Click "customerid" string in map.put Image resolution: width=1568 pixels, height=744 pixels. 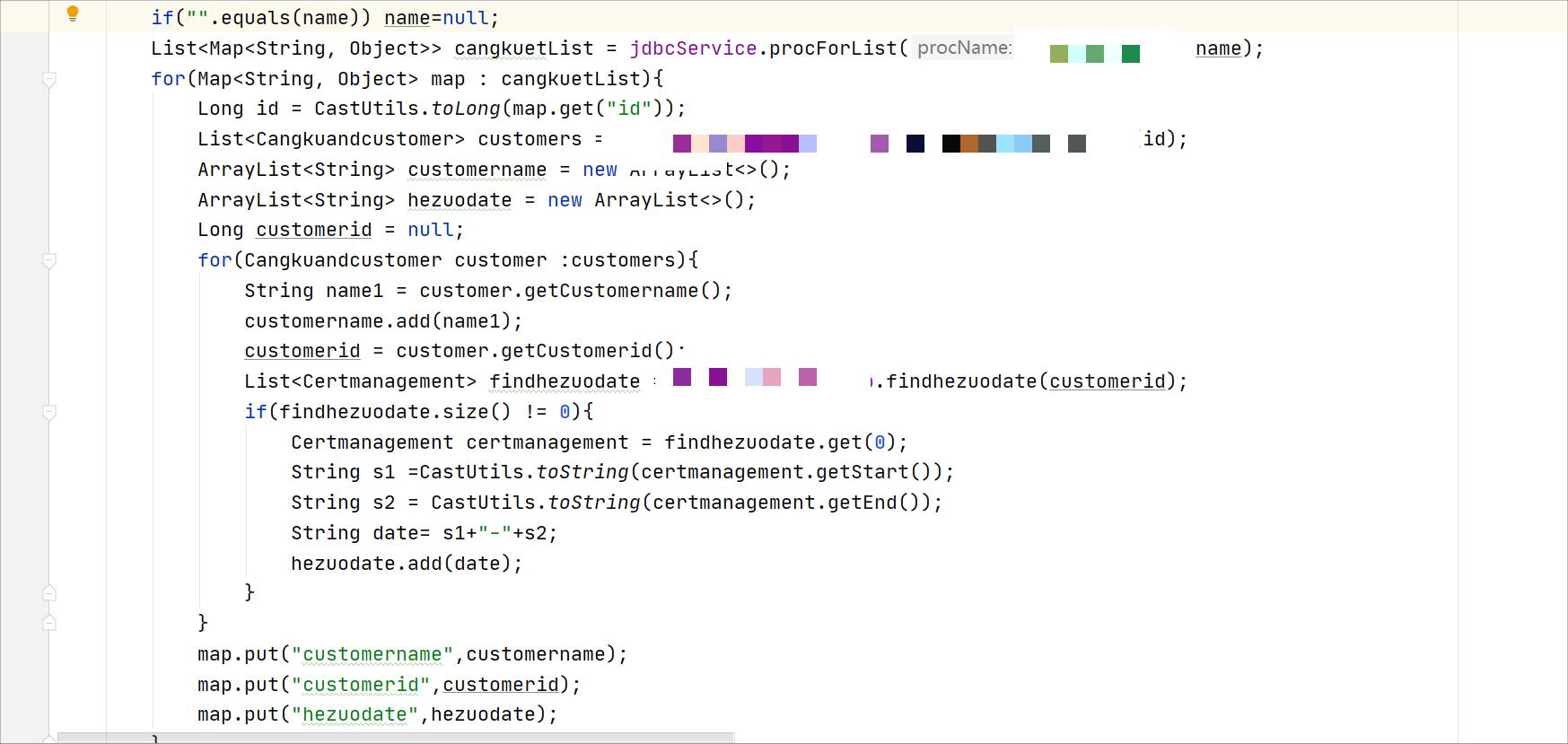(x=361, y=685)
